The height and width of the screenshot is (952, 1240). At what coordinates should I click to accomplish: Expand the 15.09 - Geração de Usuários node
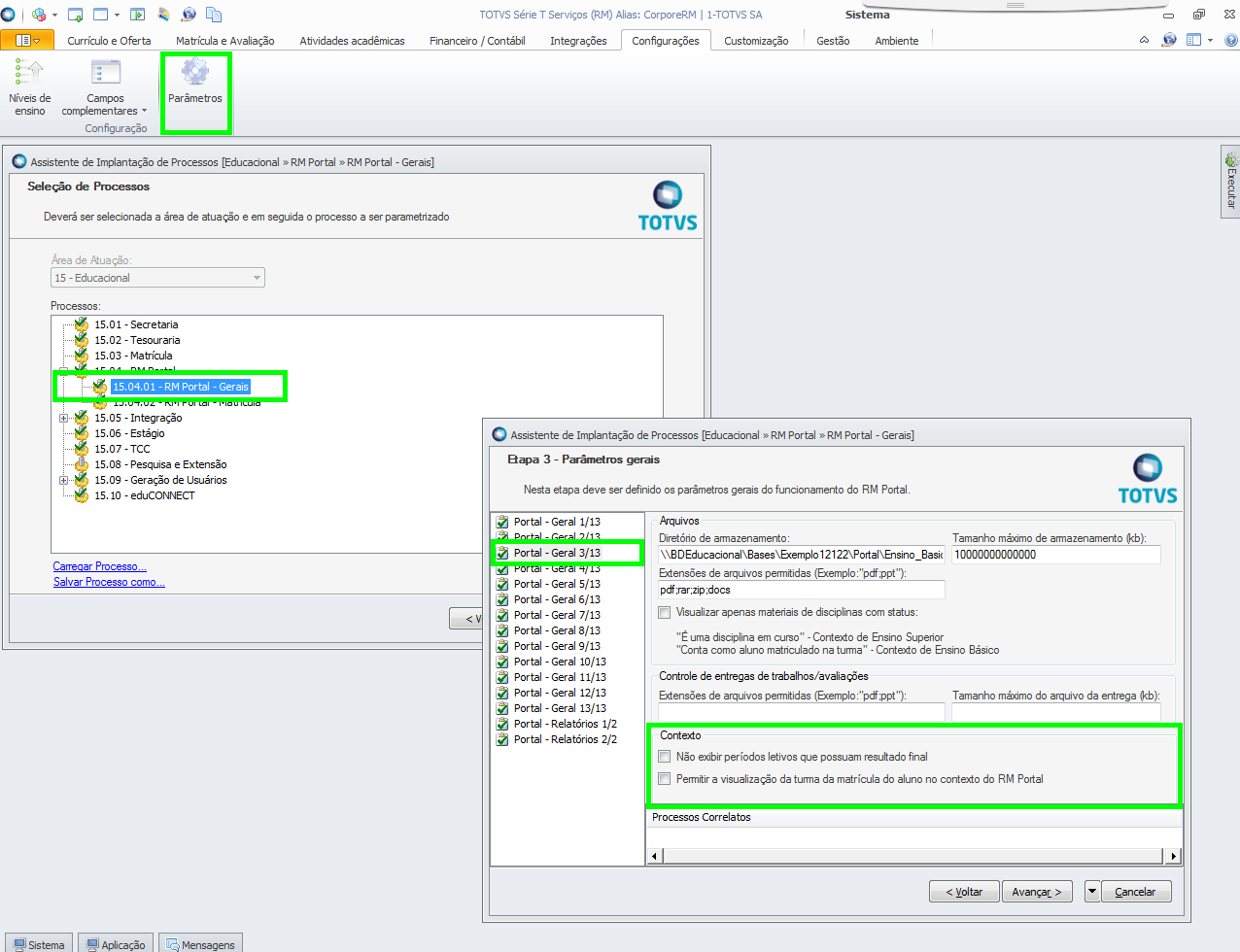pos(64,480)
